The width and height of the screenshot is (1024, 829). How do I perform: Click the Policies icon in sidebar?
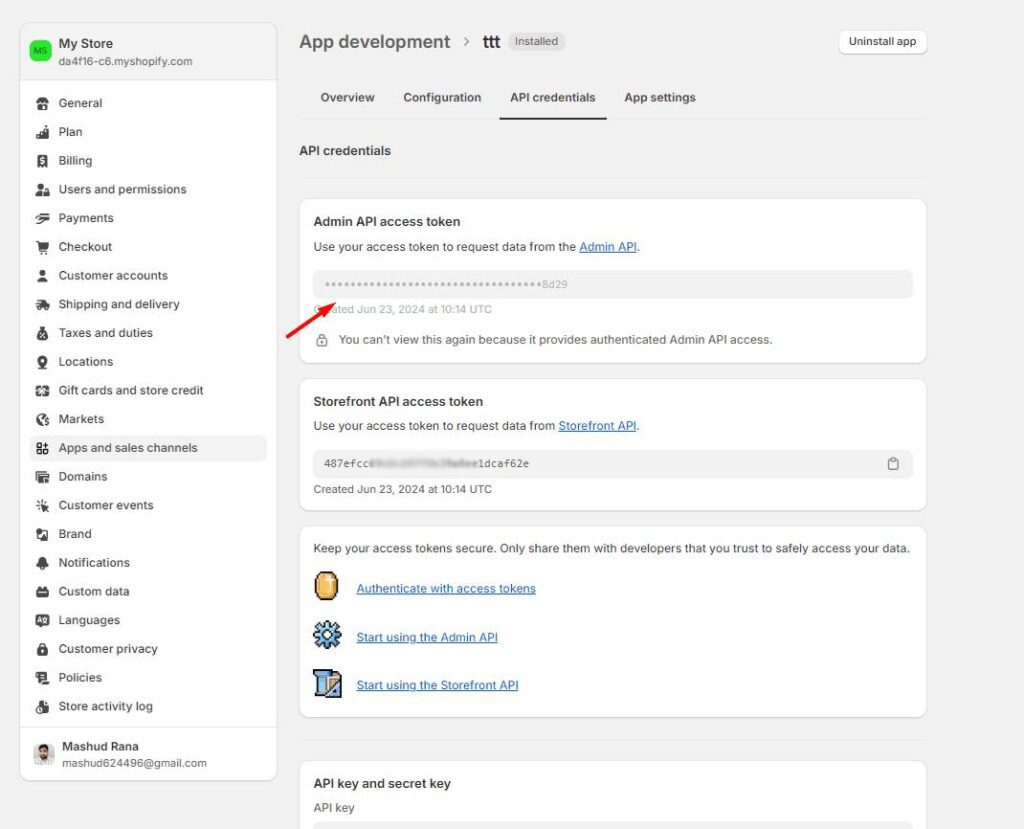[x=42, y=678]
